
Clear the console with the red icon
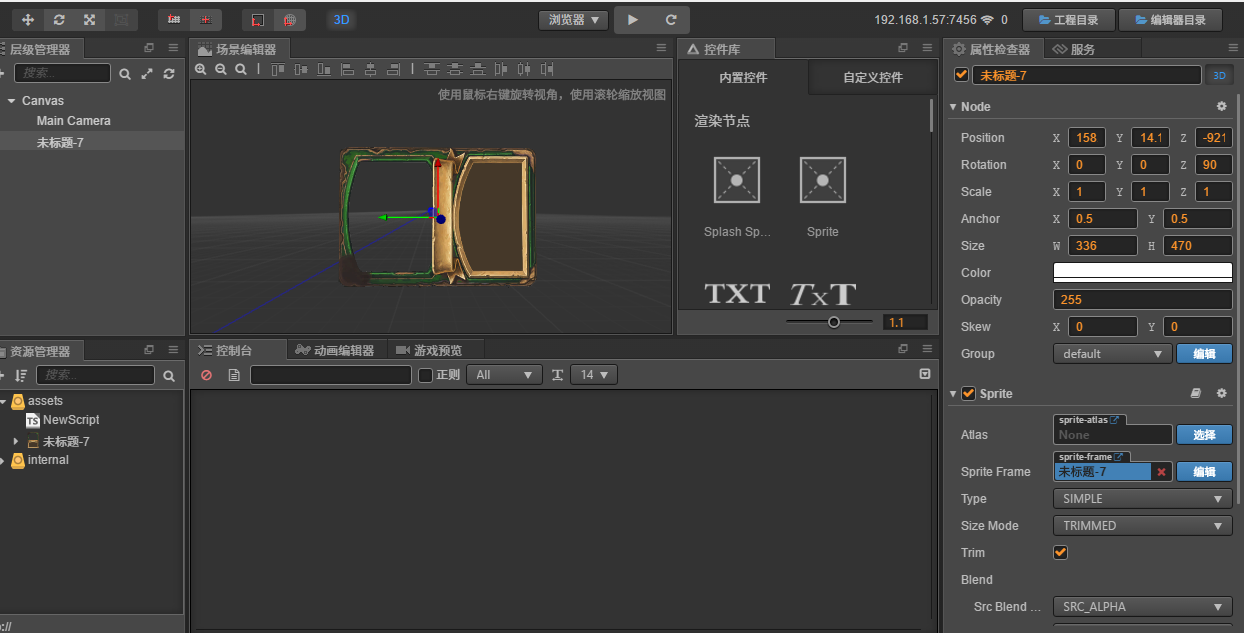207,375
